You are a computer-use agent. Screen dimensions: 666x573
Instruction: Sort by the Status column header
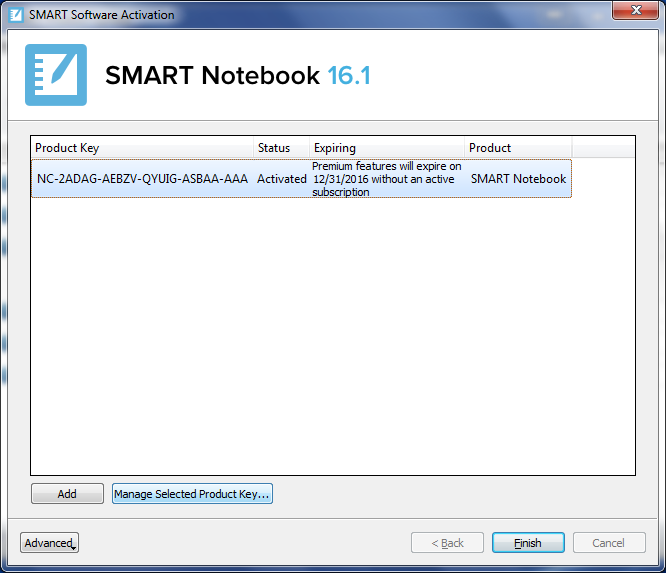pyautogui.click(x=282, y=148)
